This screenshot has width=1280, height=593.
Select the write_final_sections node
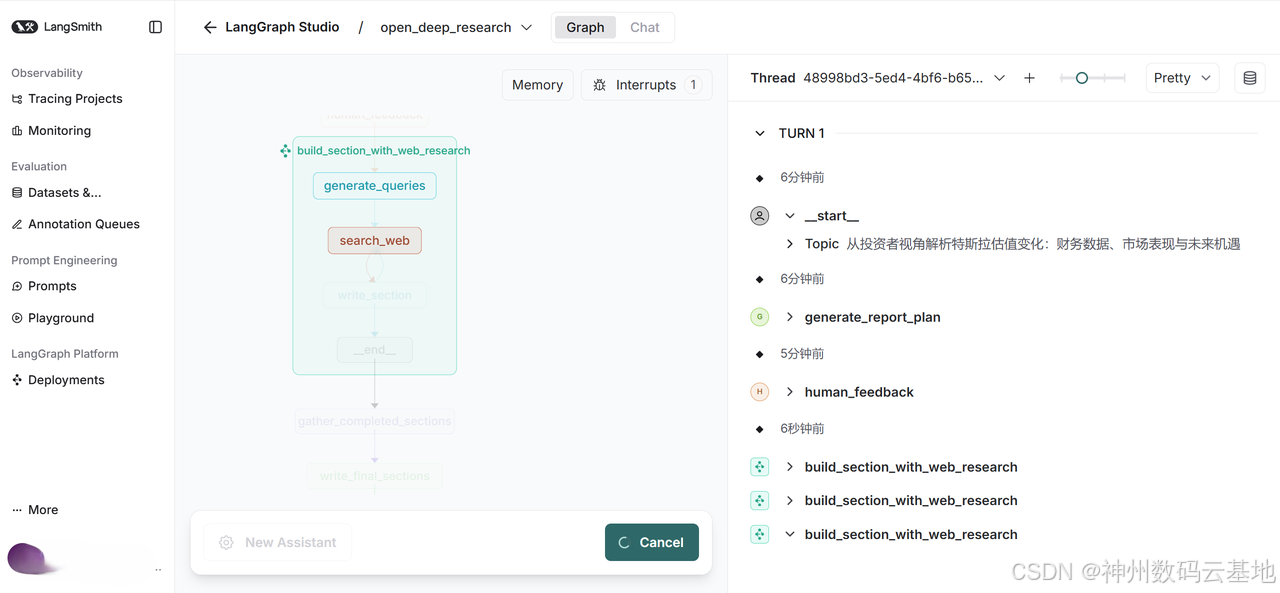pos(375,477)
